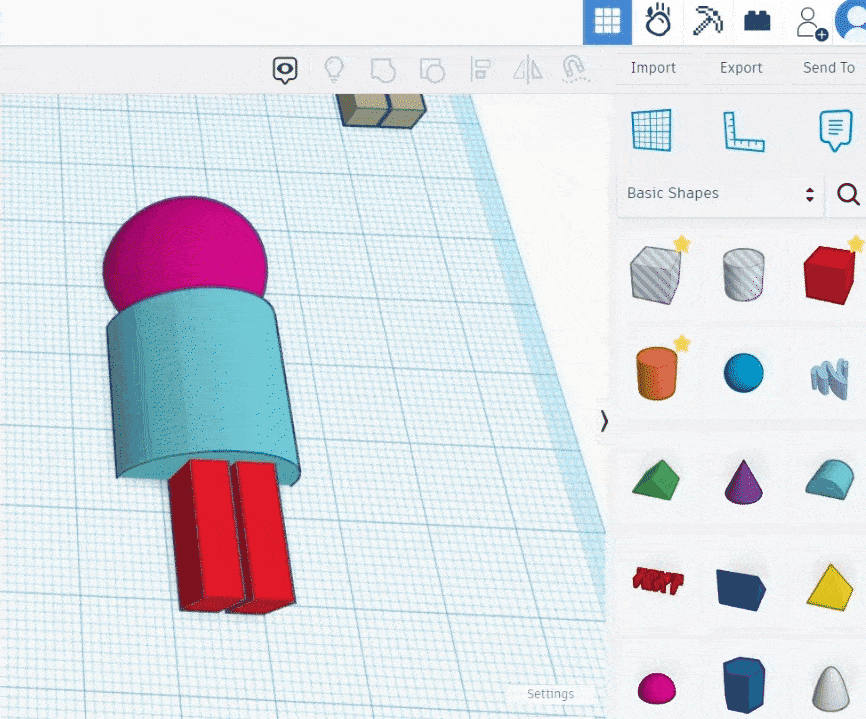Select the Workplane tool icon
The height and width of the screenshot is (719, 866).
652,130
